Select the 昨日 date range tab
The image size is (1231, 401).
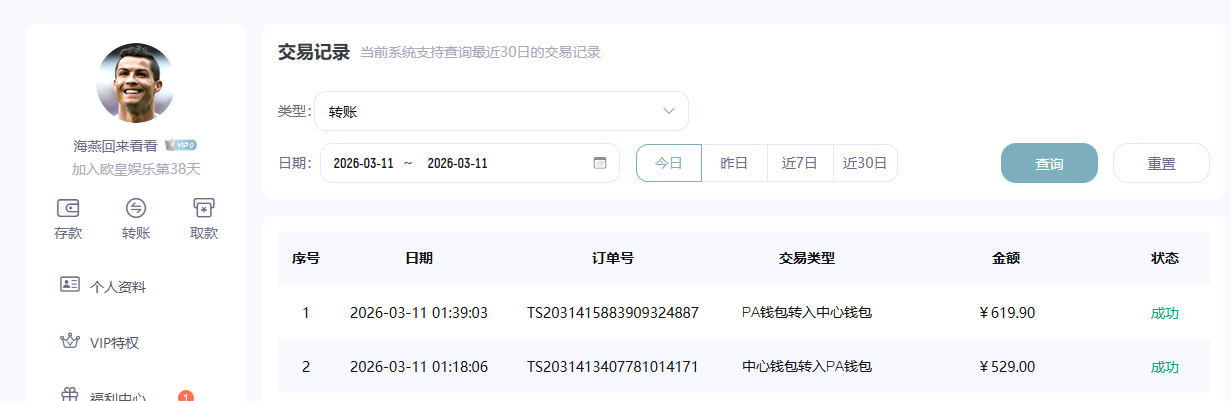[734, 163]
